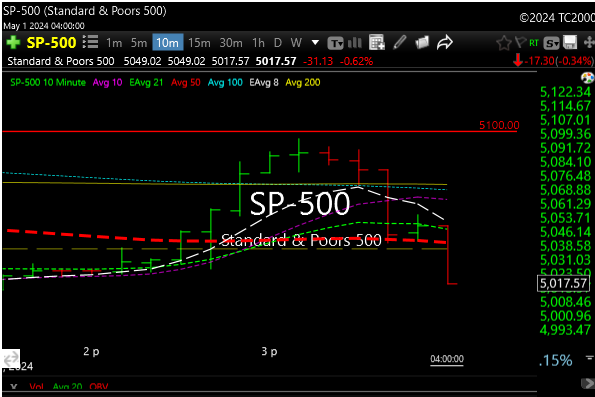The image size is (595, 397).
Task: Click the EAvg 8 indicator label
Action: (x=264, y=82)
